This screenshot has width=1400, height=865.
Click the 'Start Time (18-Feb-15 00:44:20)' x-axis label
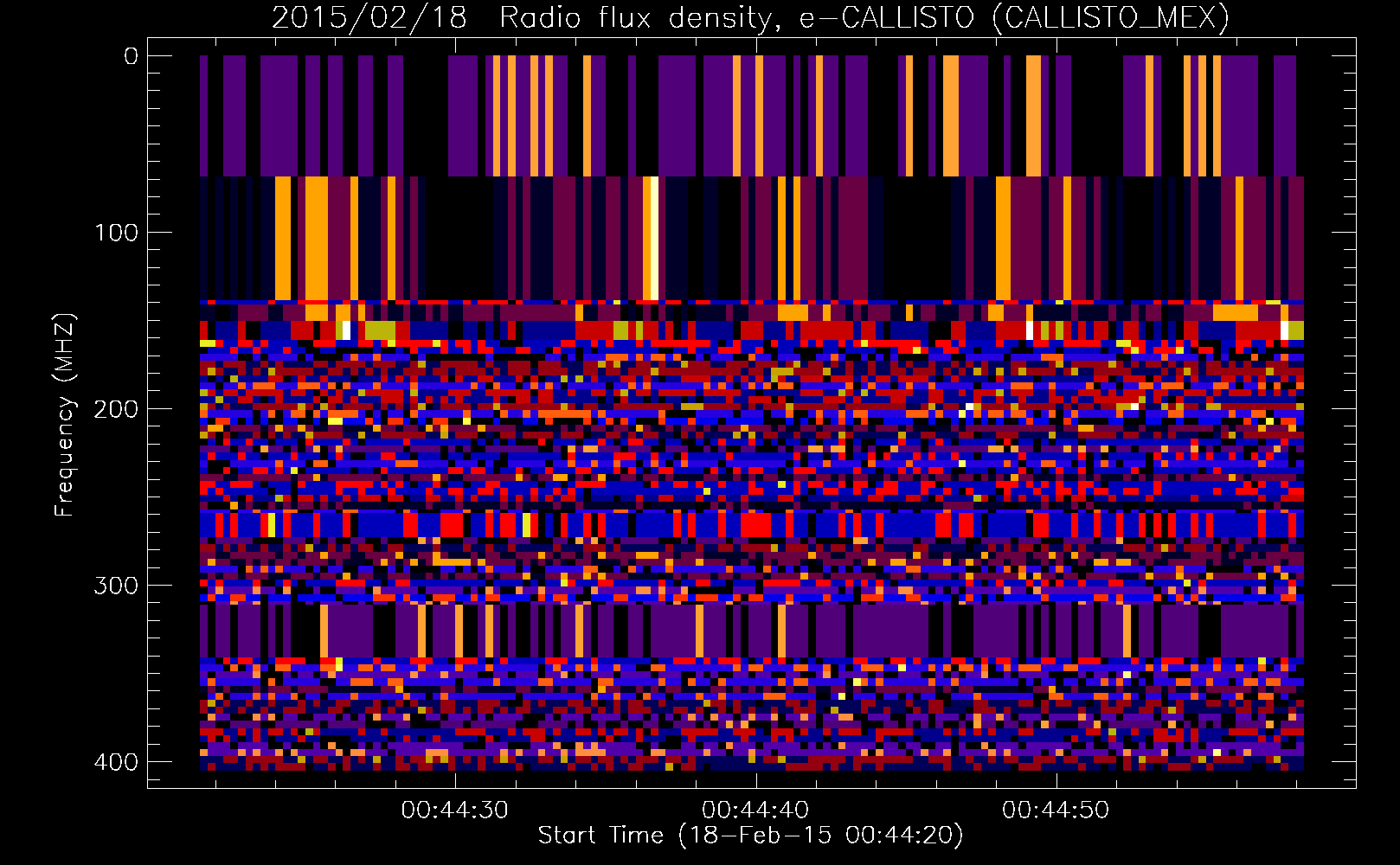[x=750, y=836]
